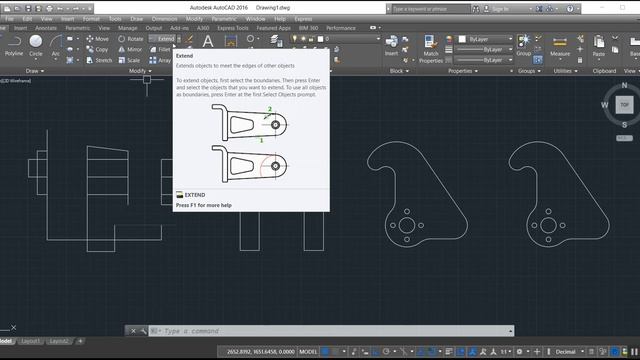
Task: Open Layer Properties manager icon
Action: (276, 41)
